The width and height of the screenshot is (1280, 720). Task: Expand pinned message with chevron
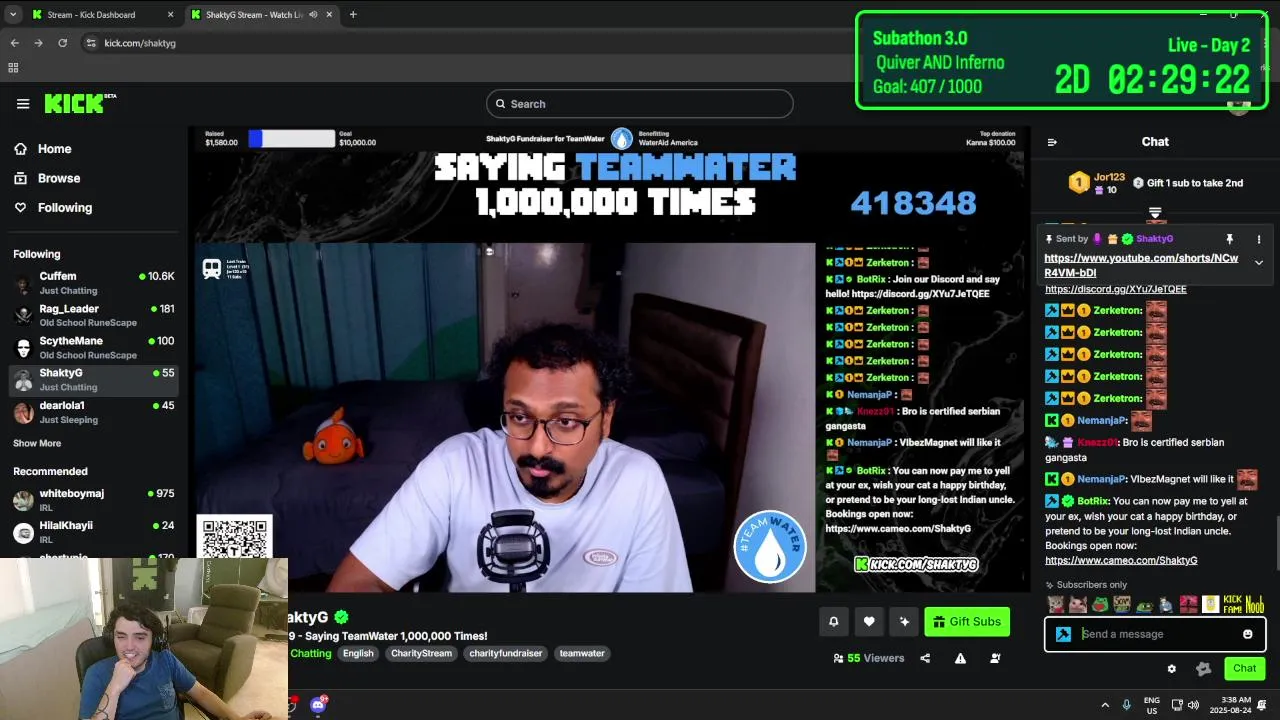coord(1259,263)
